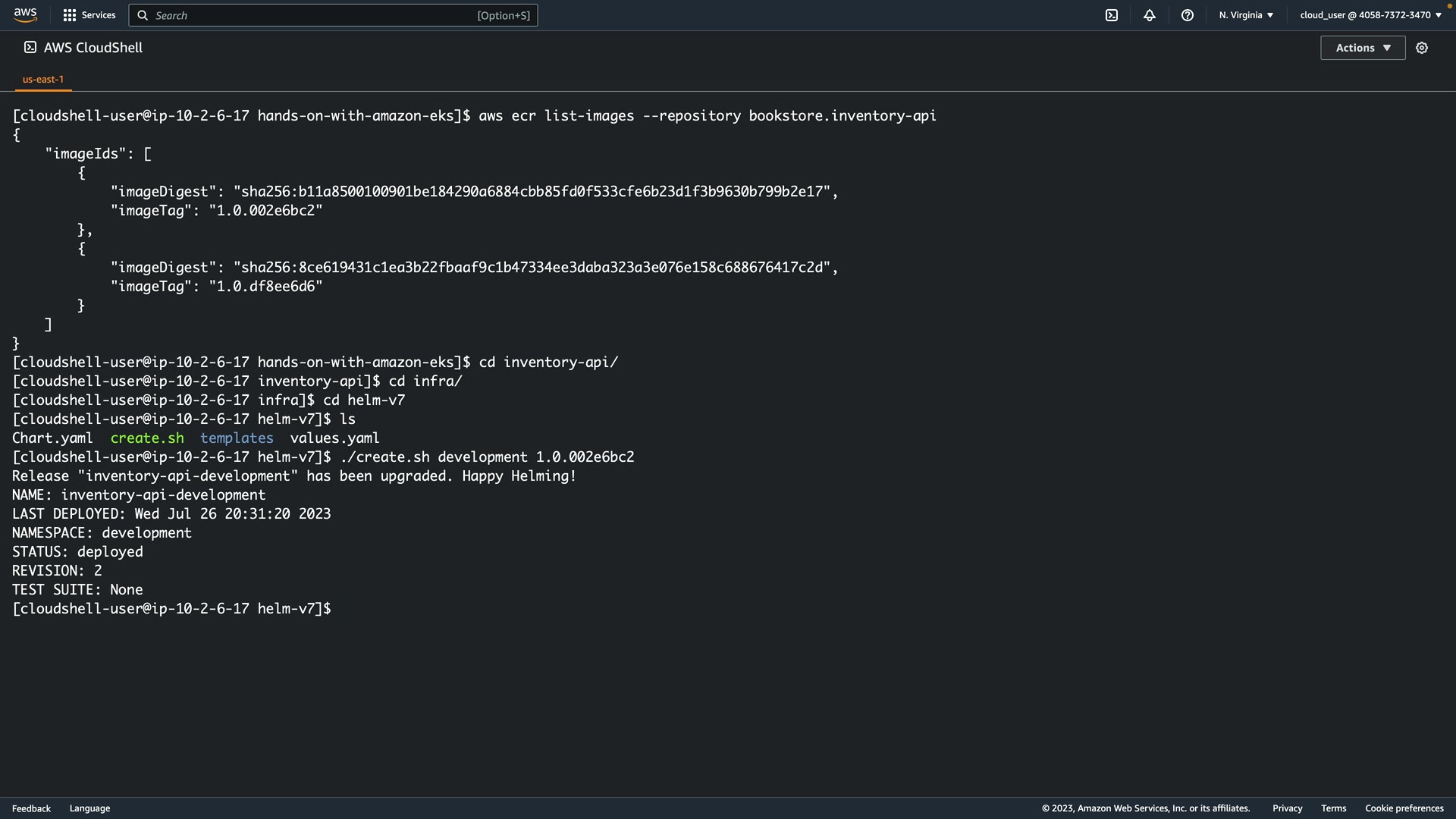Click the Language button in footer
1456x819 pixels.
pos(89,808)
